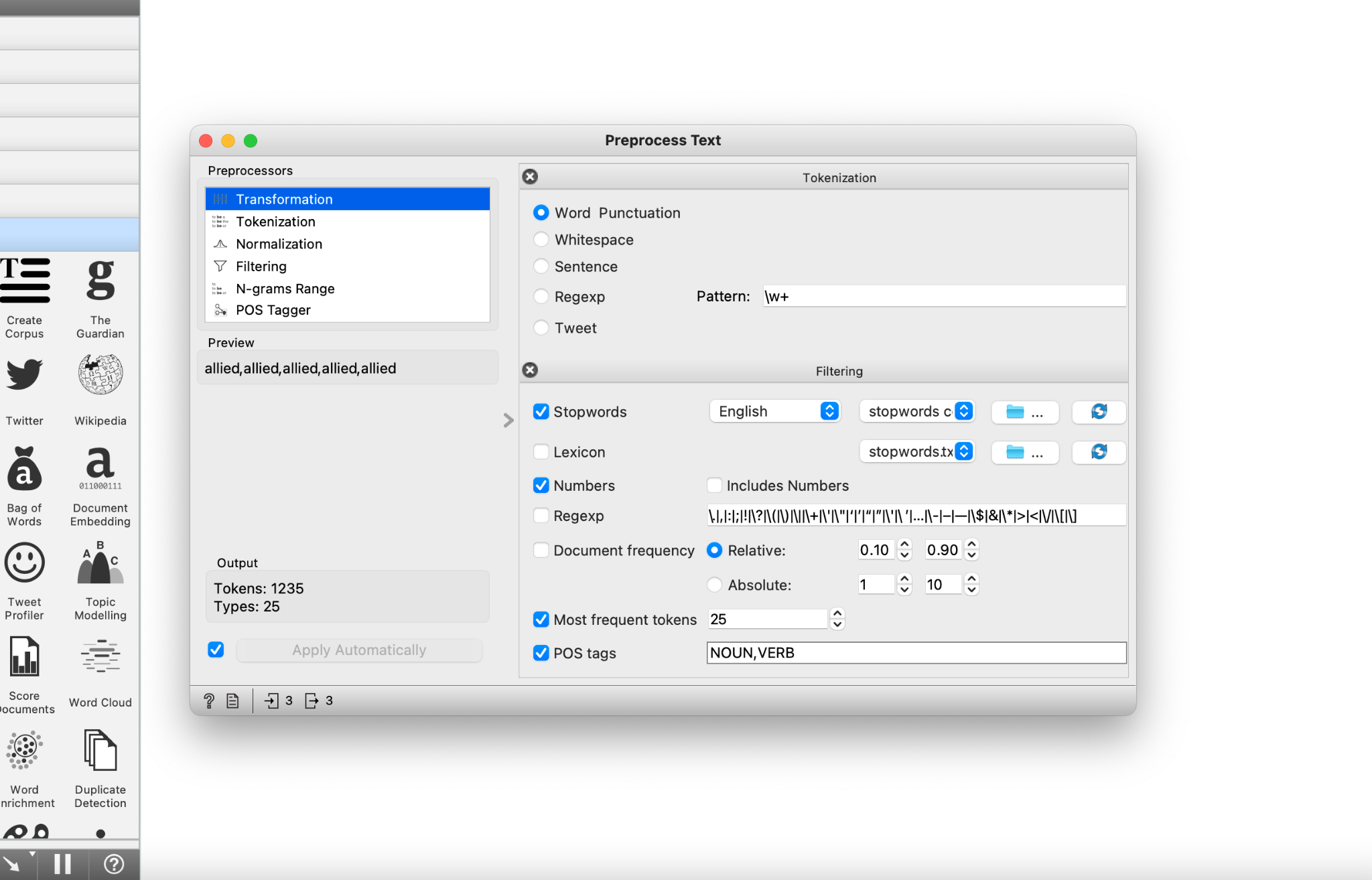This screenshot has width=1372, height=880.
Task: Open help in the bottom toolbar
Action: click(114, 864)
